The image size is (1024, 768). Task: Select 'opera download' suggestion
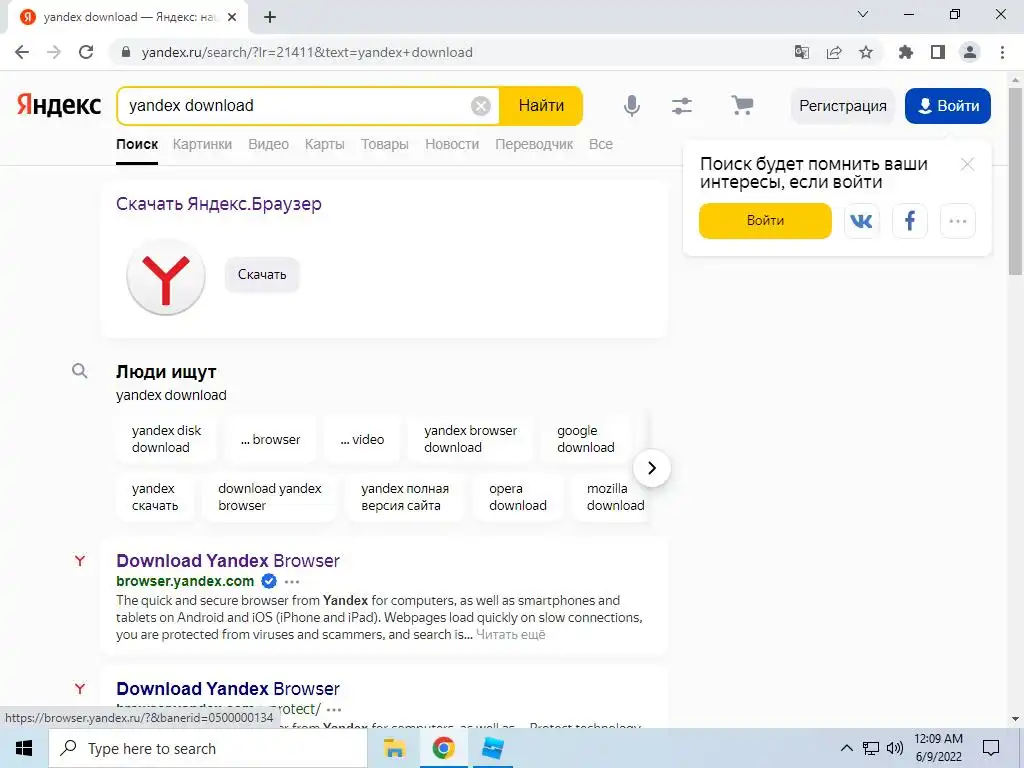[x=518, y=497]
